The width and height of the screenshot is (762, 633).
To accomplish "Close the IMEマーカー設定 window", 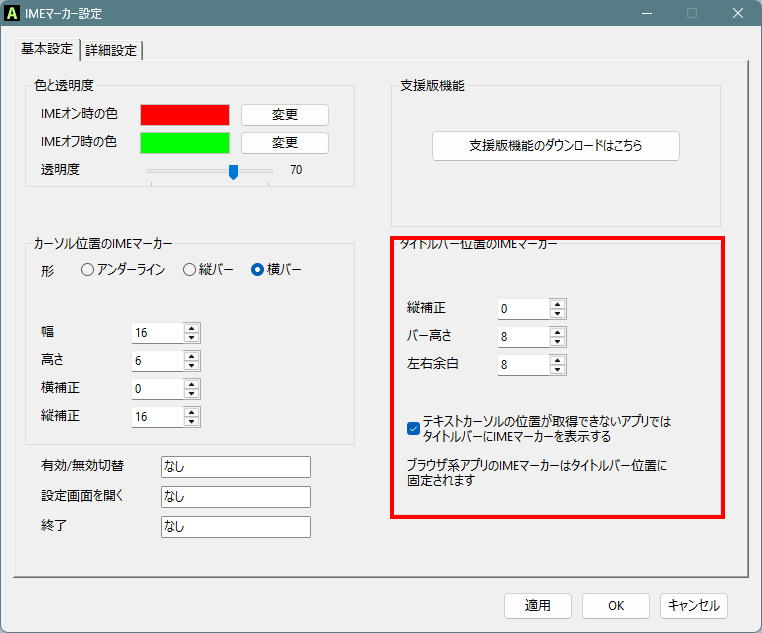I will click(x=738, y=13).
